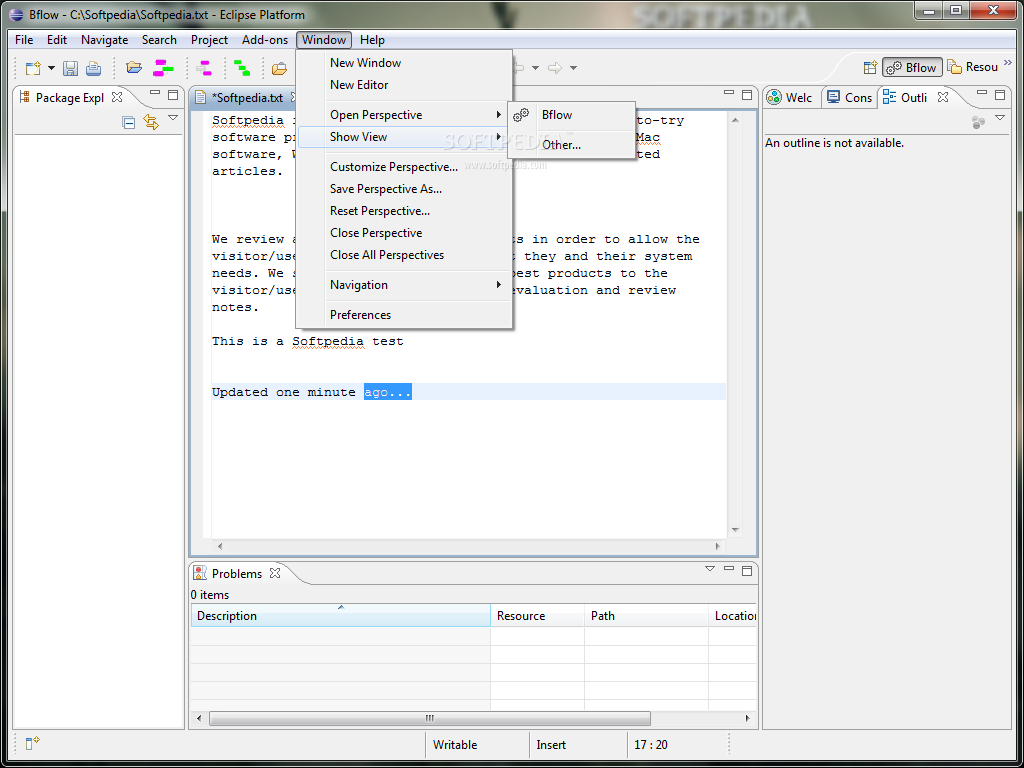Minimize the Problems view

click(729, 569)
